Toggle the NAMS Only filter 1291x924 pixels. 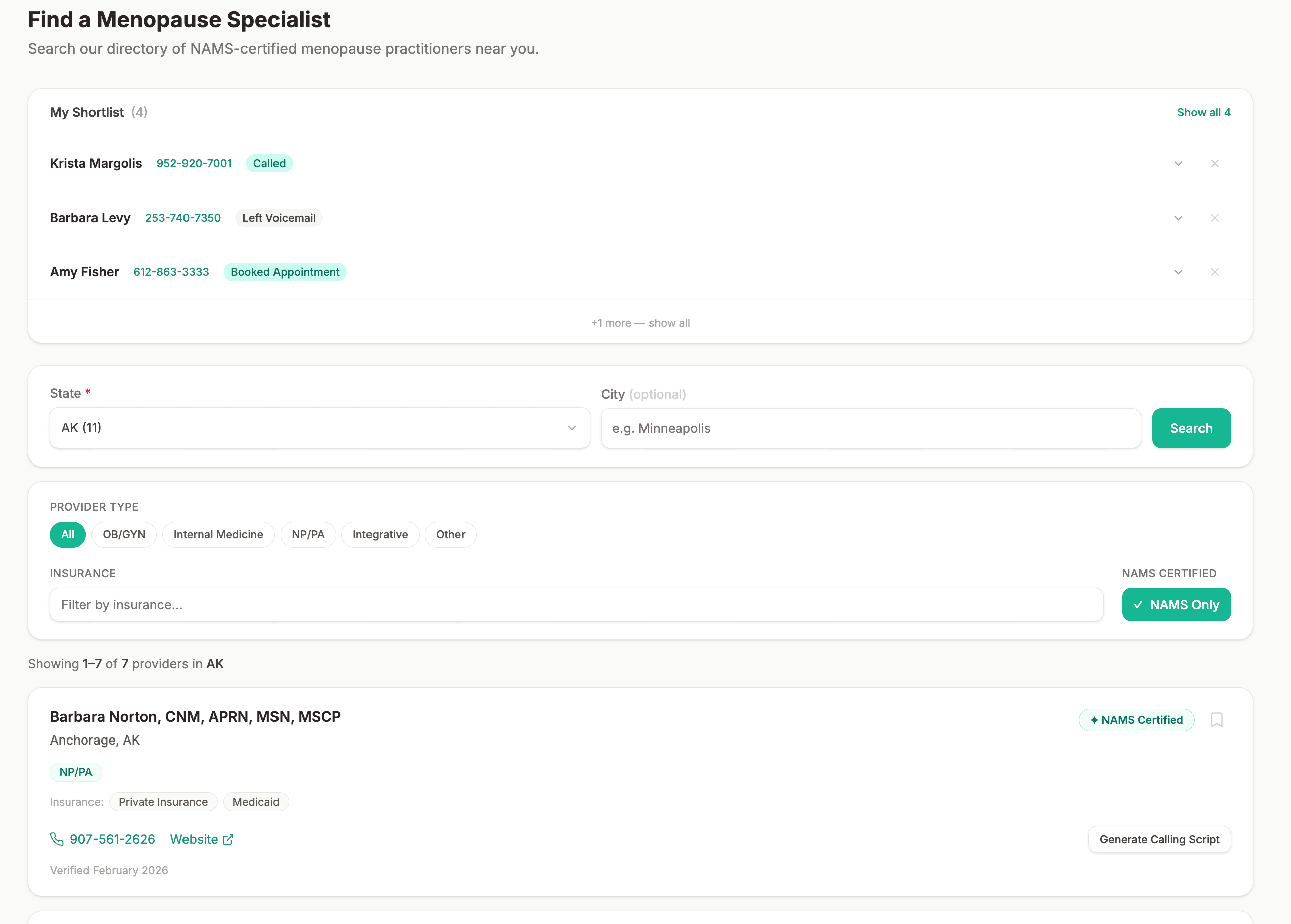click(x=1176, y=604)
